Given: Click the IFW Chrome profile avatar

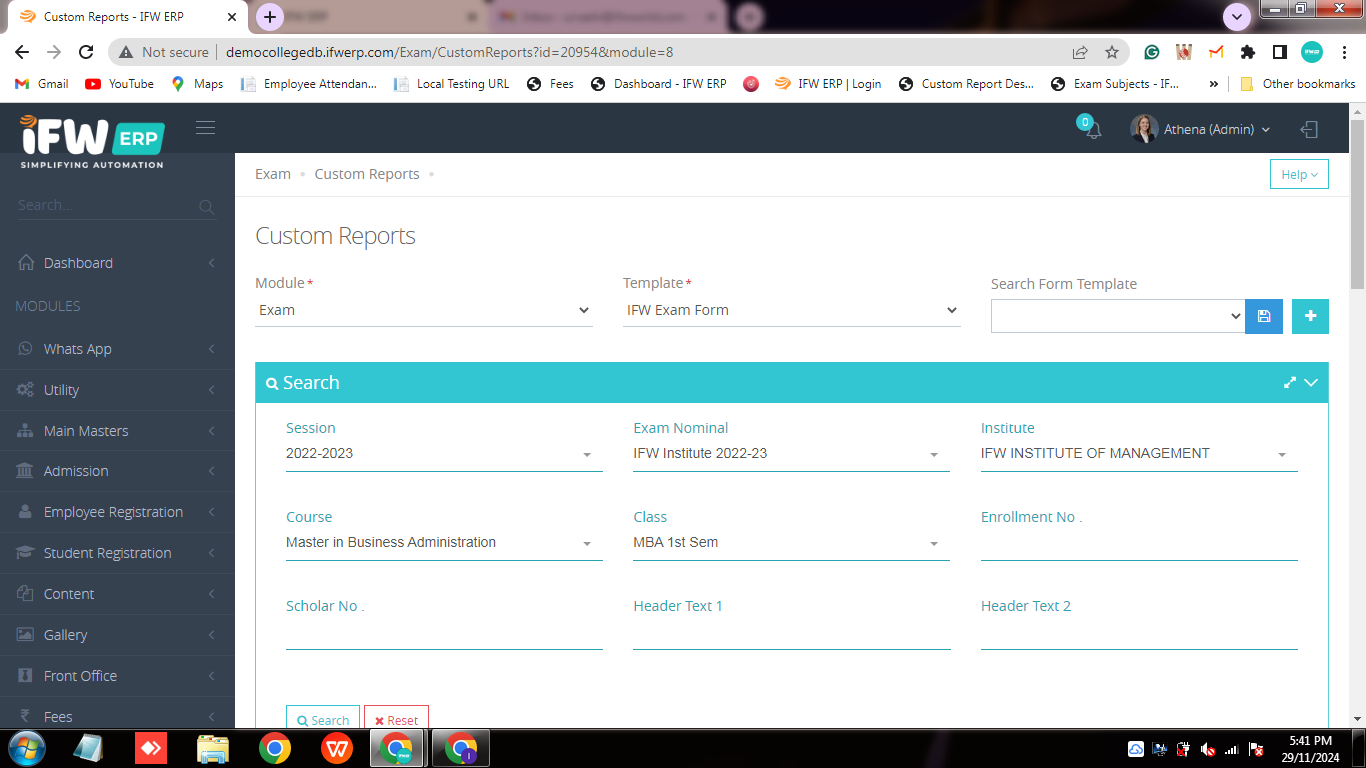Looking at the screenshot, I should point(1312,52).
